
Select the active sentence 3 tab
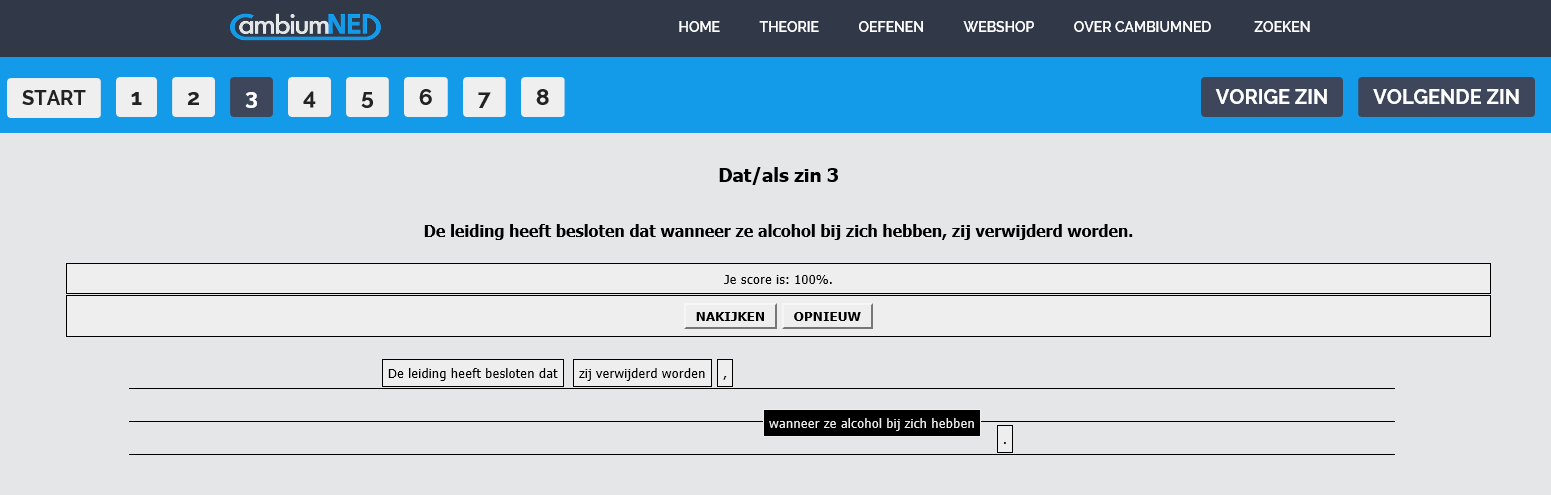point(251,98)
